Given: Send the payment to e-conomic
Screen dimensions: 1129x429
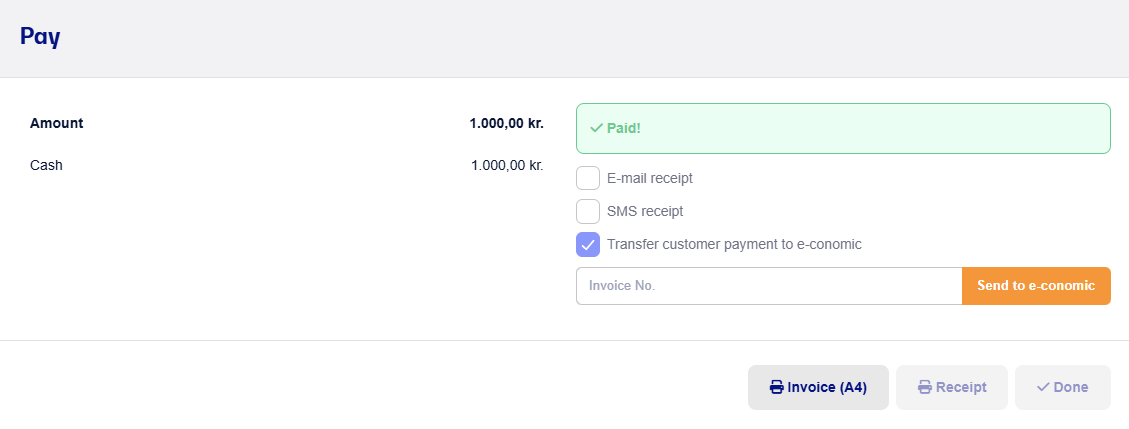Looking at the screenshot, I should (1036, 286).
